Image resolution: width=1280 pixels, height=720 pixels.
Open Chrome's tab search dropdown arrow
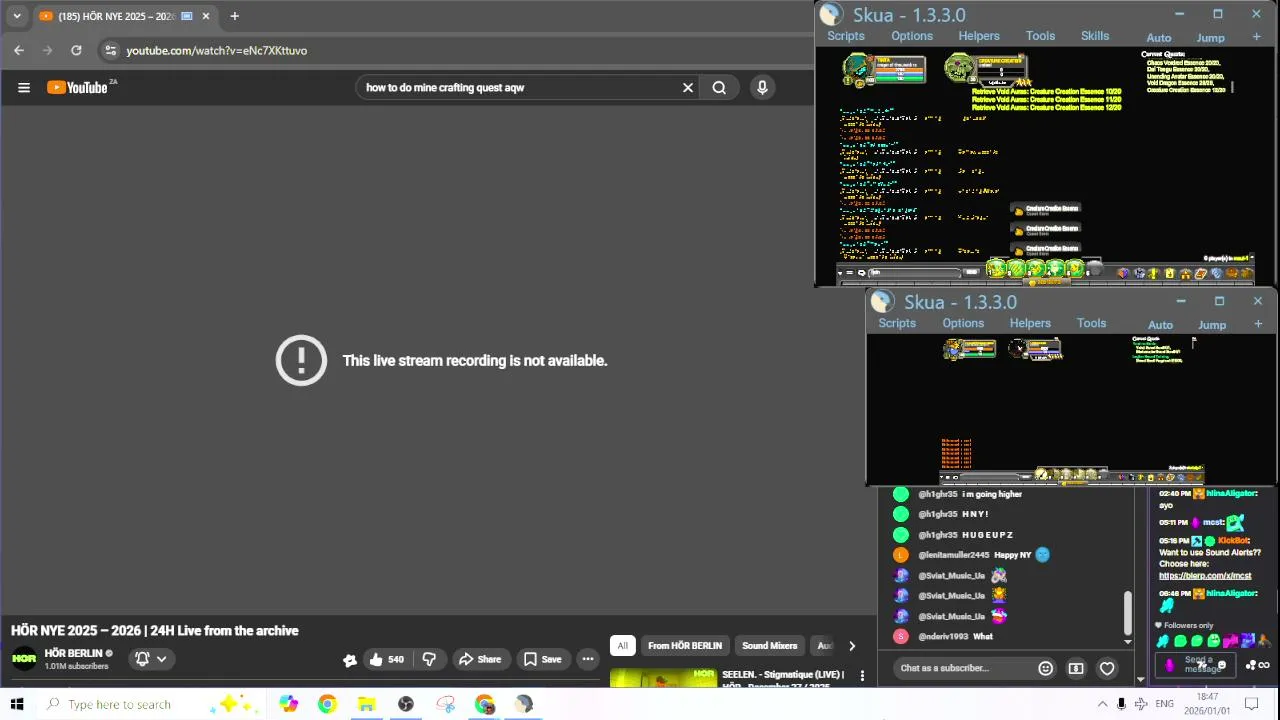(16, 16)
